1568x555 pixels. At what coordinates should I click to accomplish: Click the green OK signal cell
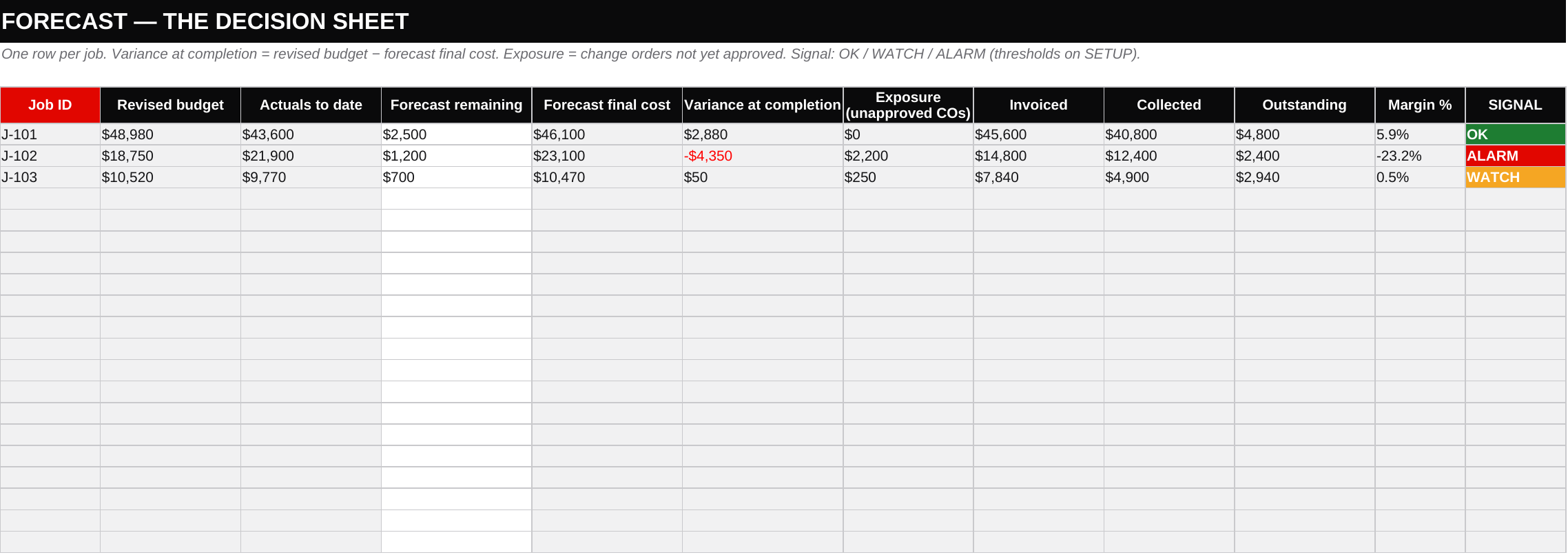1515,134
